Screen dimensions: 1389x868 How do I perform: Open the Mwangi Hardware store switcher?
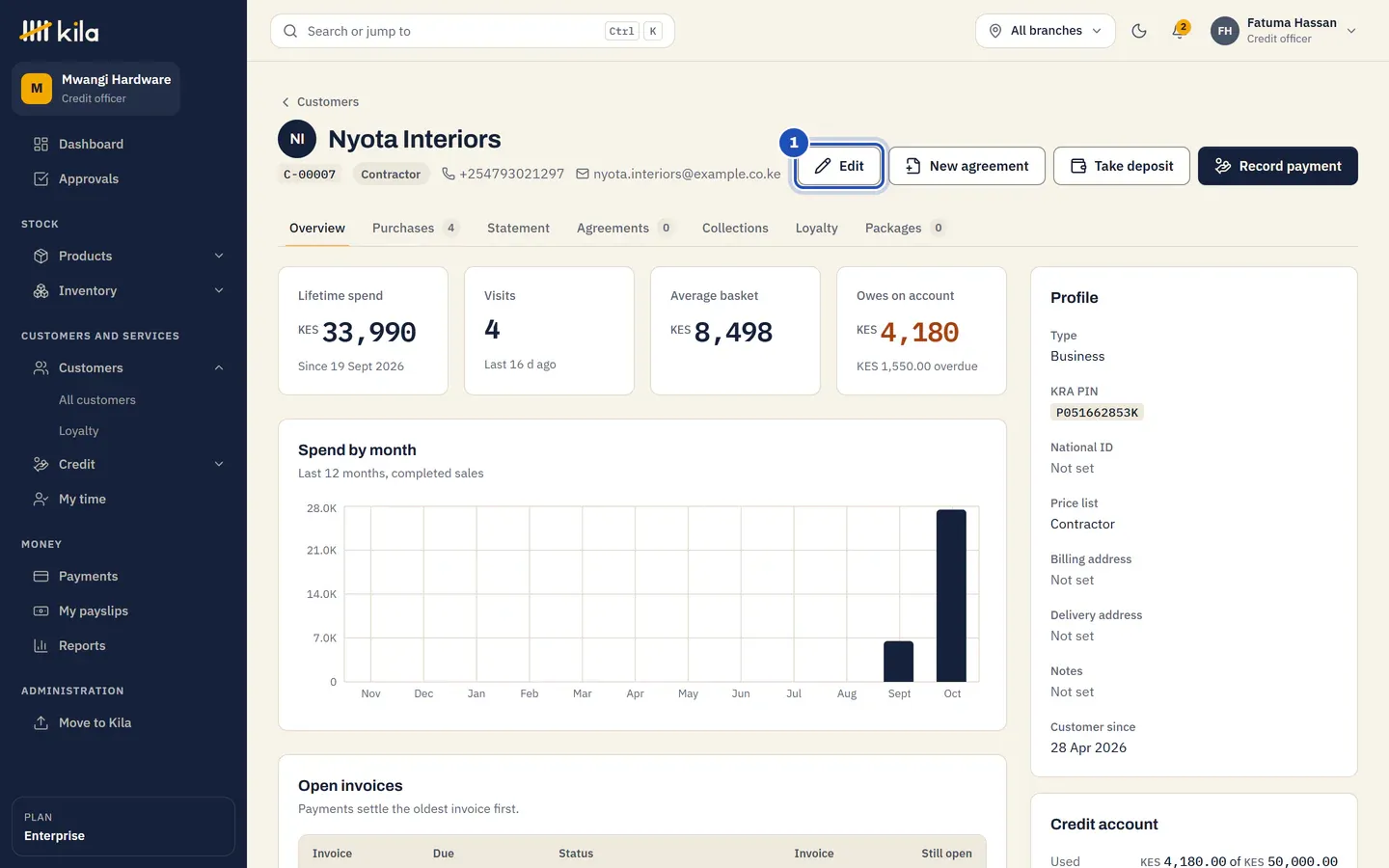pos(95,88)
